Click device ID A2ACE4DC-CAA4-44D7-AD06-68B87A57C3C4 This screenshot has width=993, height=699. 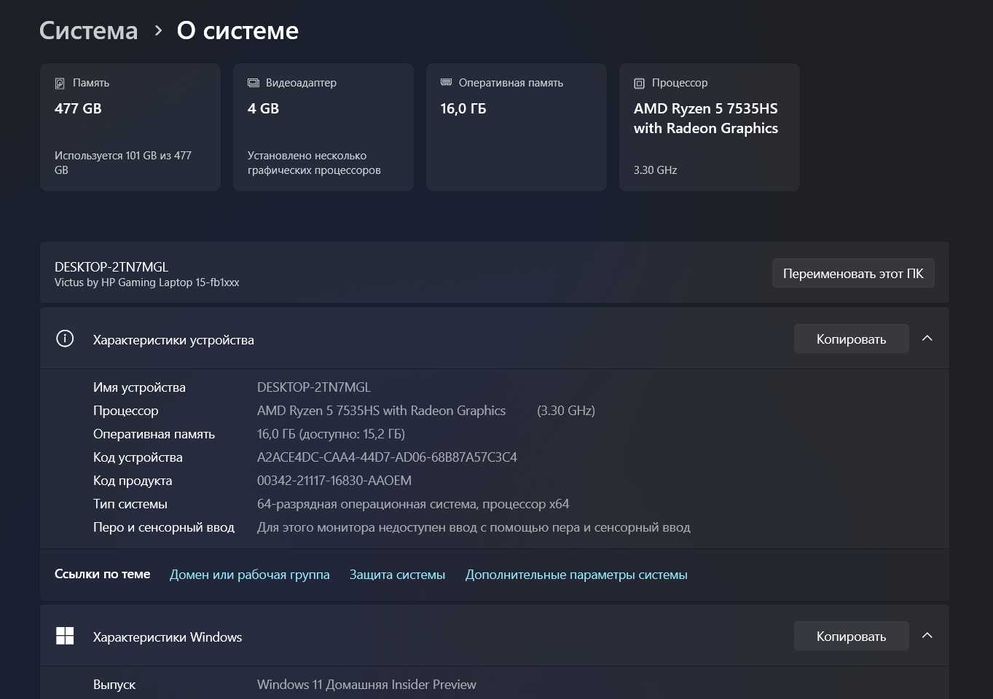(x=387, y=457)
